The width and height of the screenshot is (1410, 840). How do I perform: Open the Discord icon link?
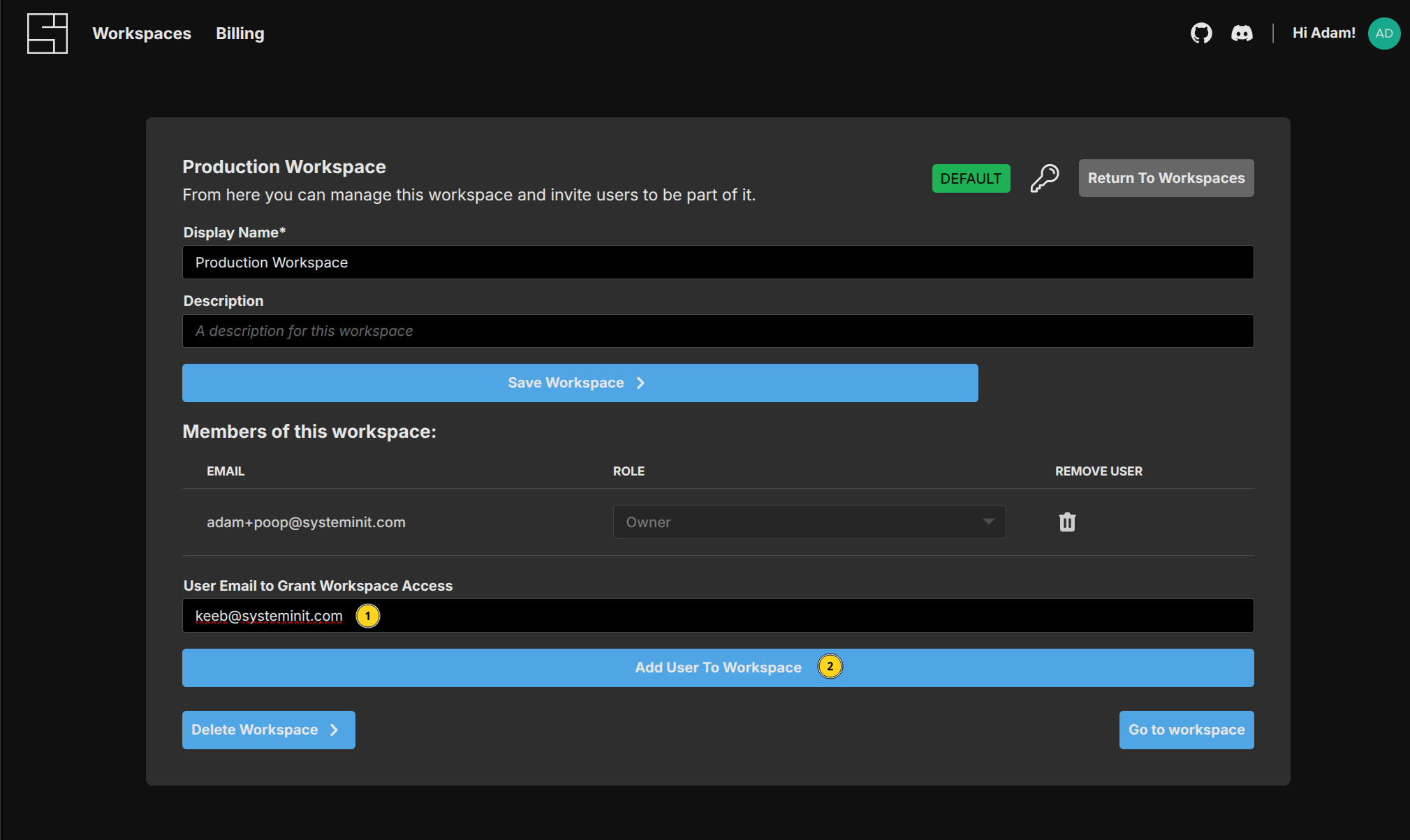point(1242,33)
